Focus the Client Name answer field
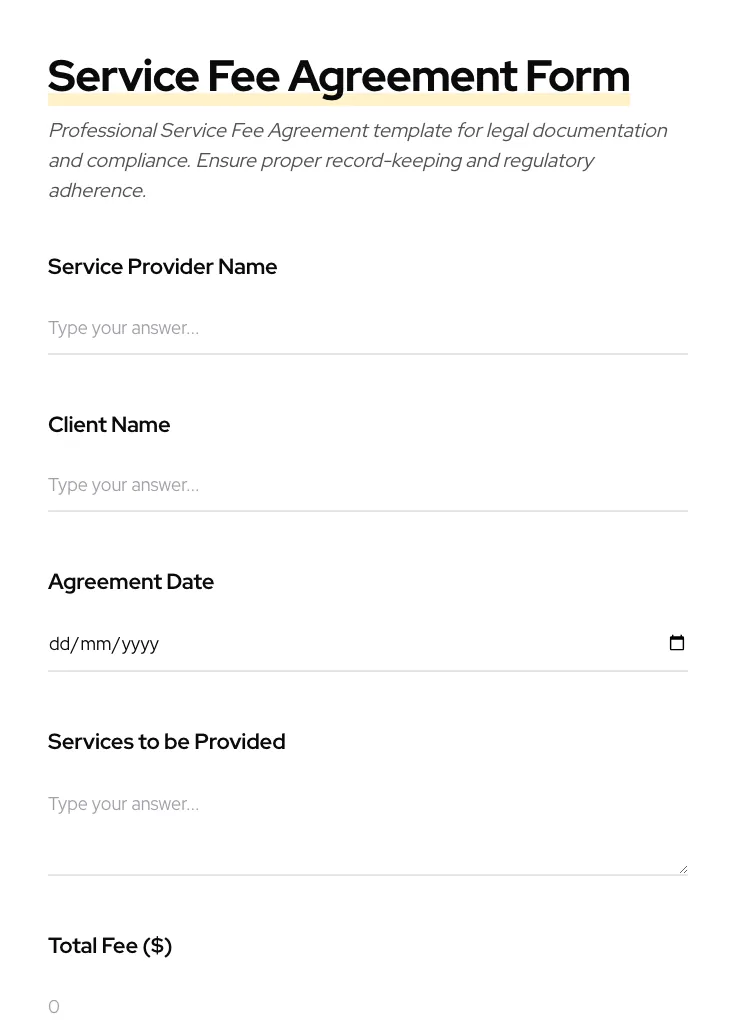Viewport: 736px width, 1024px height. pos(300,485)
